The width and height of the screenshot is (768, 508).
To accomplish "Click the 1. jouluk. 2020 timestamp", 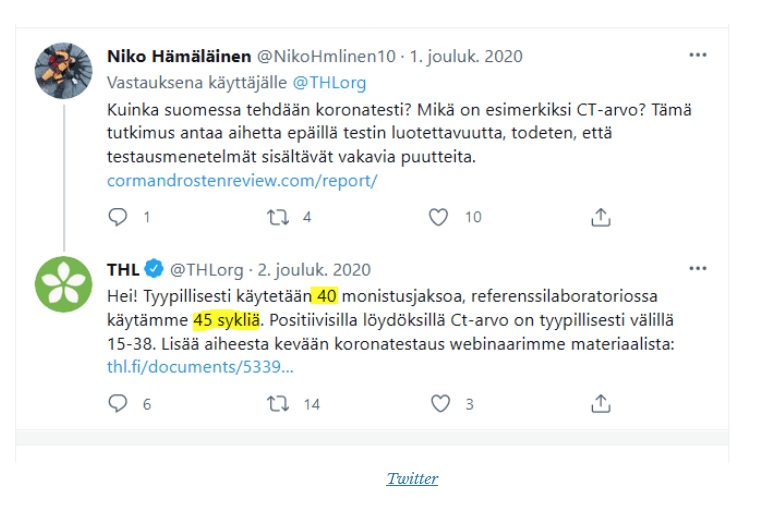I will tap(465, 57).
